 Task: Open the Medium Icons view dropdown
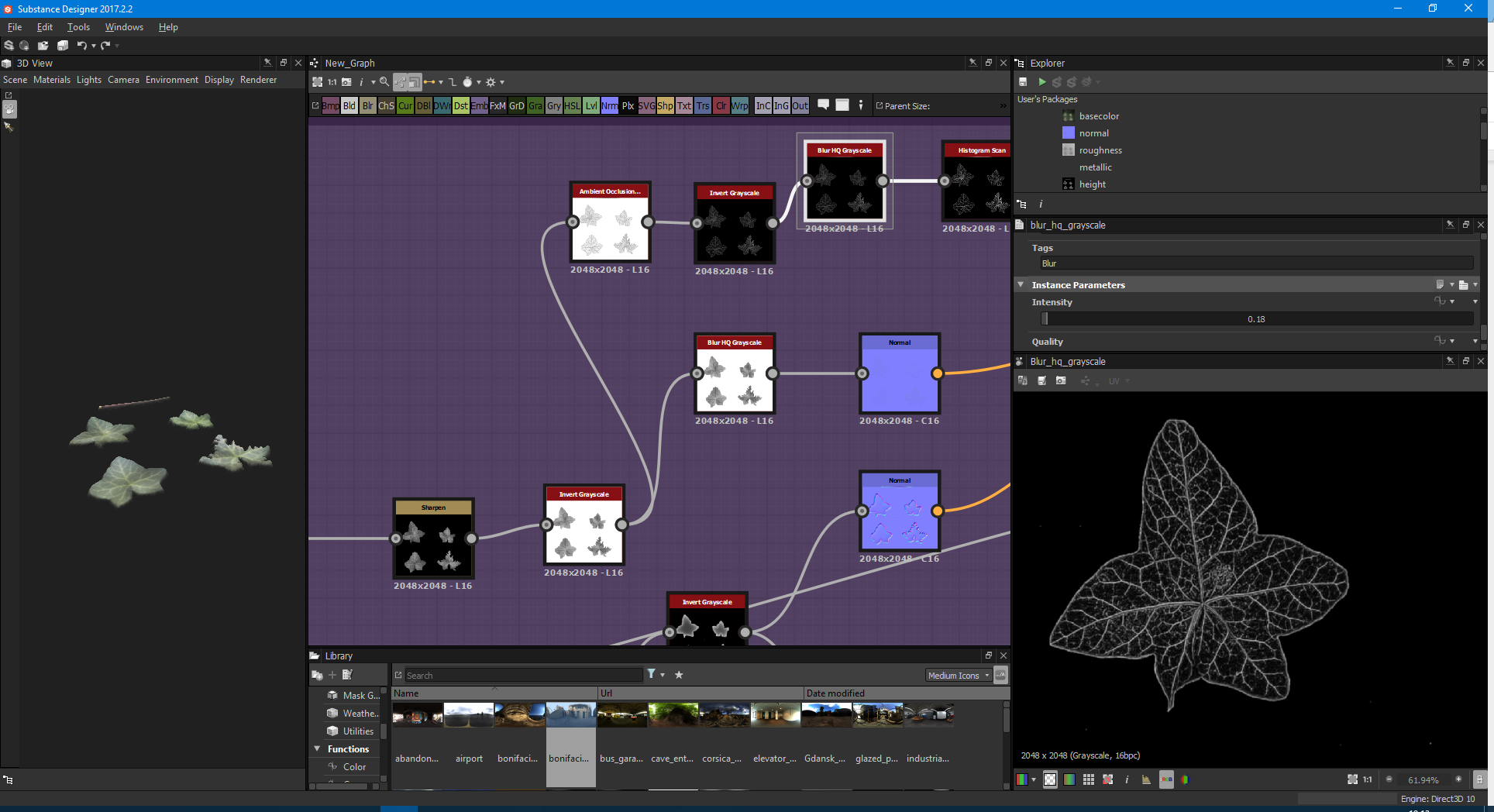coord(959,676)
